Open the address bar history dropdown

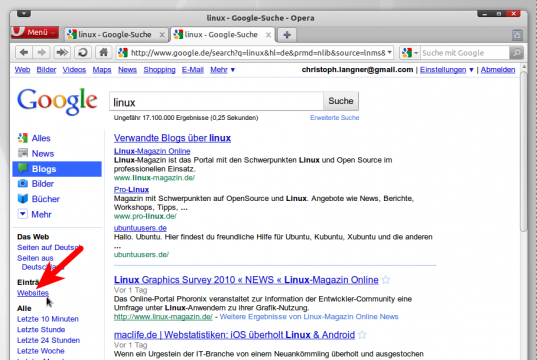[390, 53]
